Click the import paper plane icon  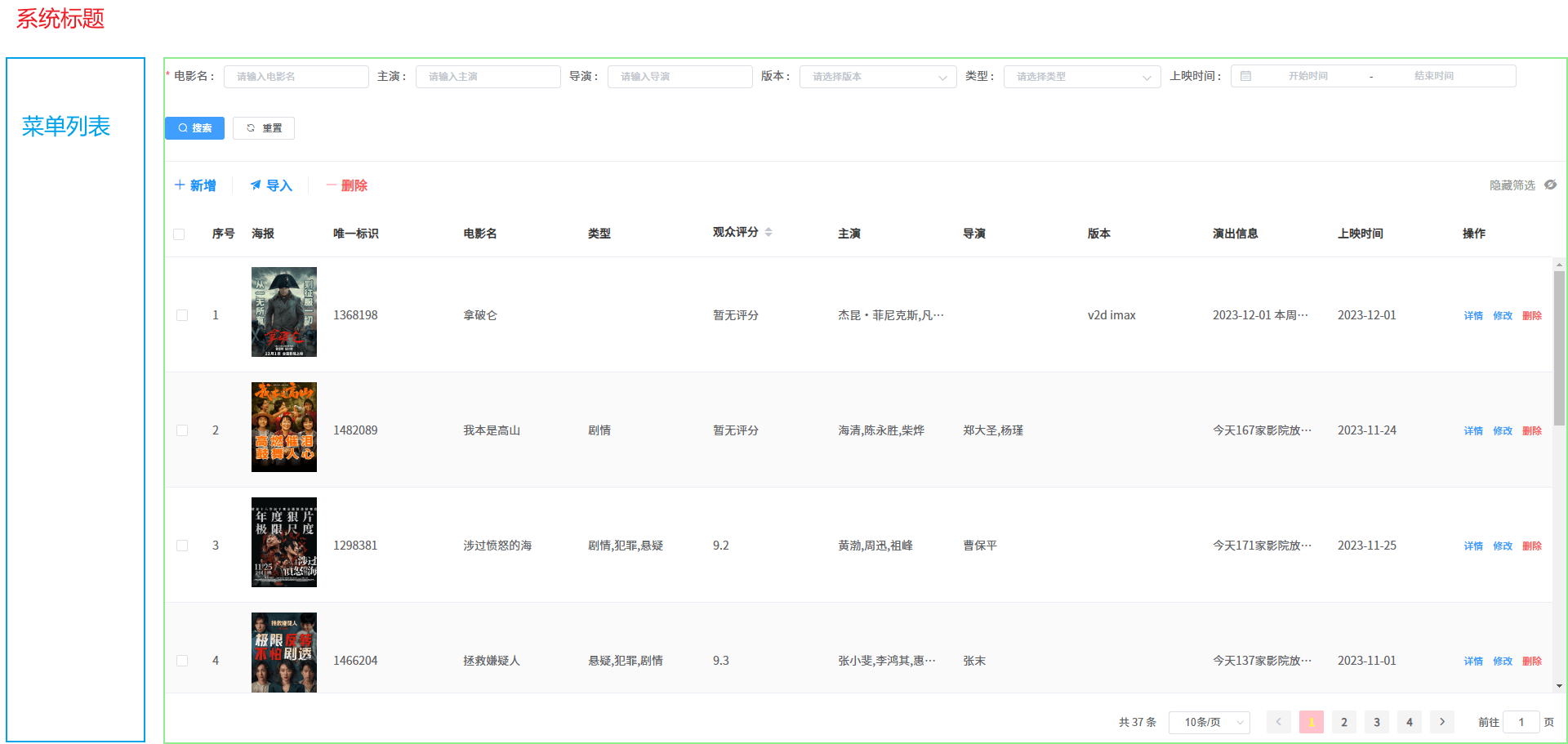256,185
